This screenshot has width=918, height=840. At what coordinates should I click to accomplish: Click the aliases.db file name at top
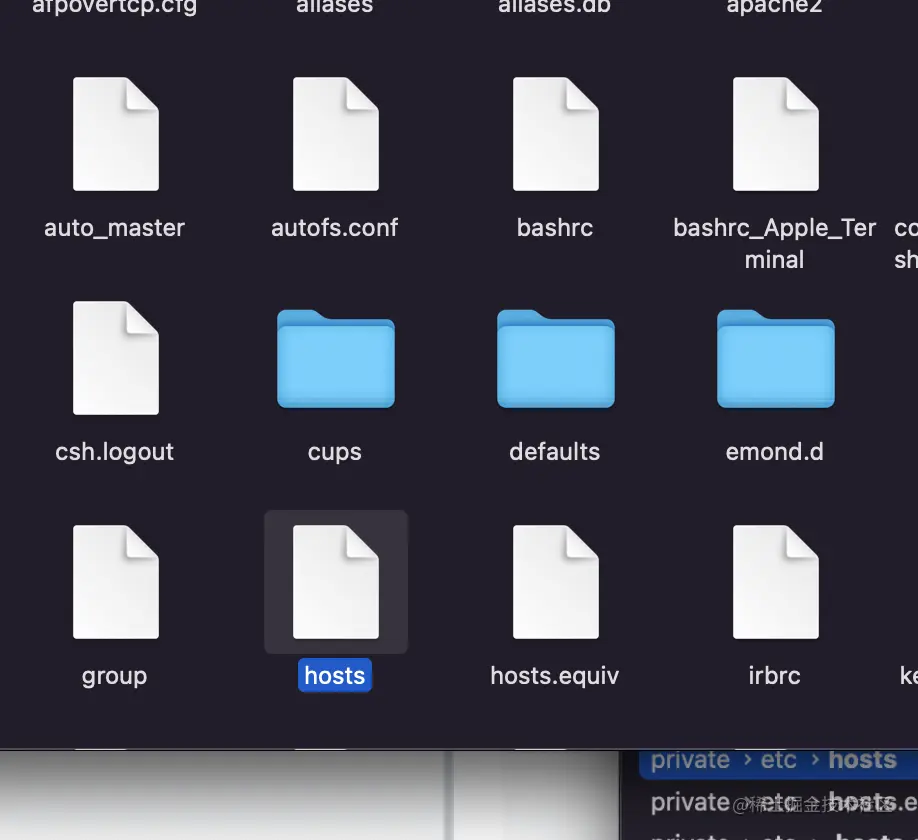point(555,6)
